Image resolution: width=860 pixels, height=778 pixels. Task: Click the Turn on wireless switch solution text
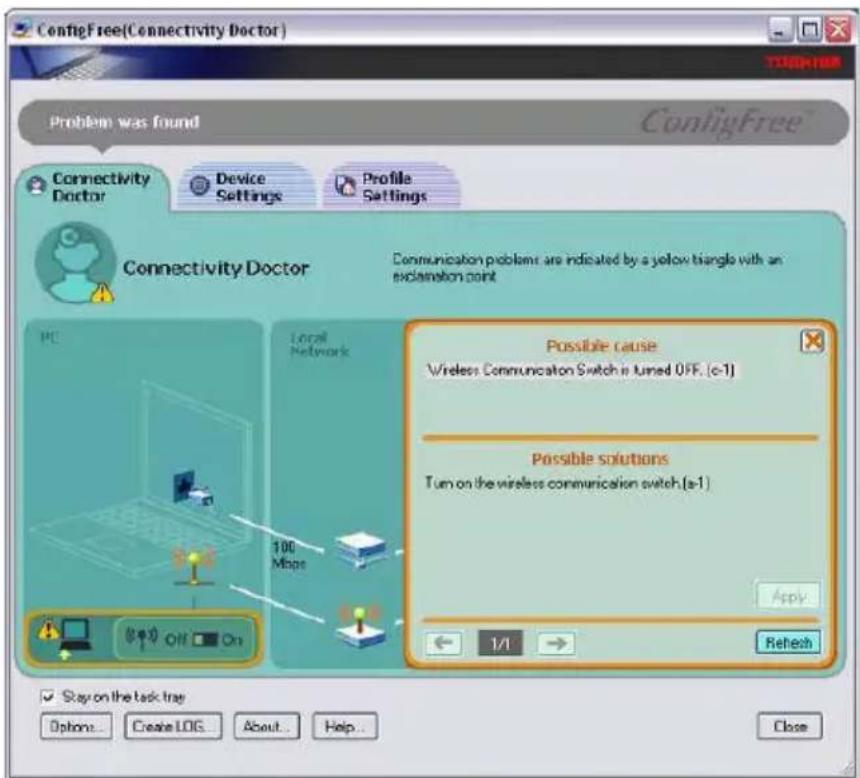(568, 483)
